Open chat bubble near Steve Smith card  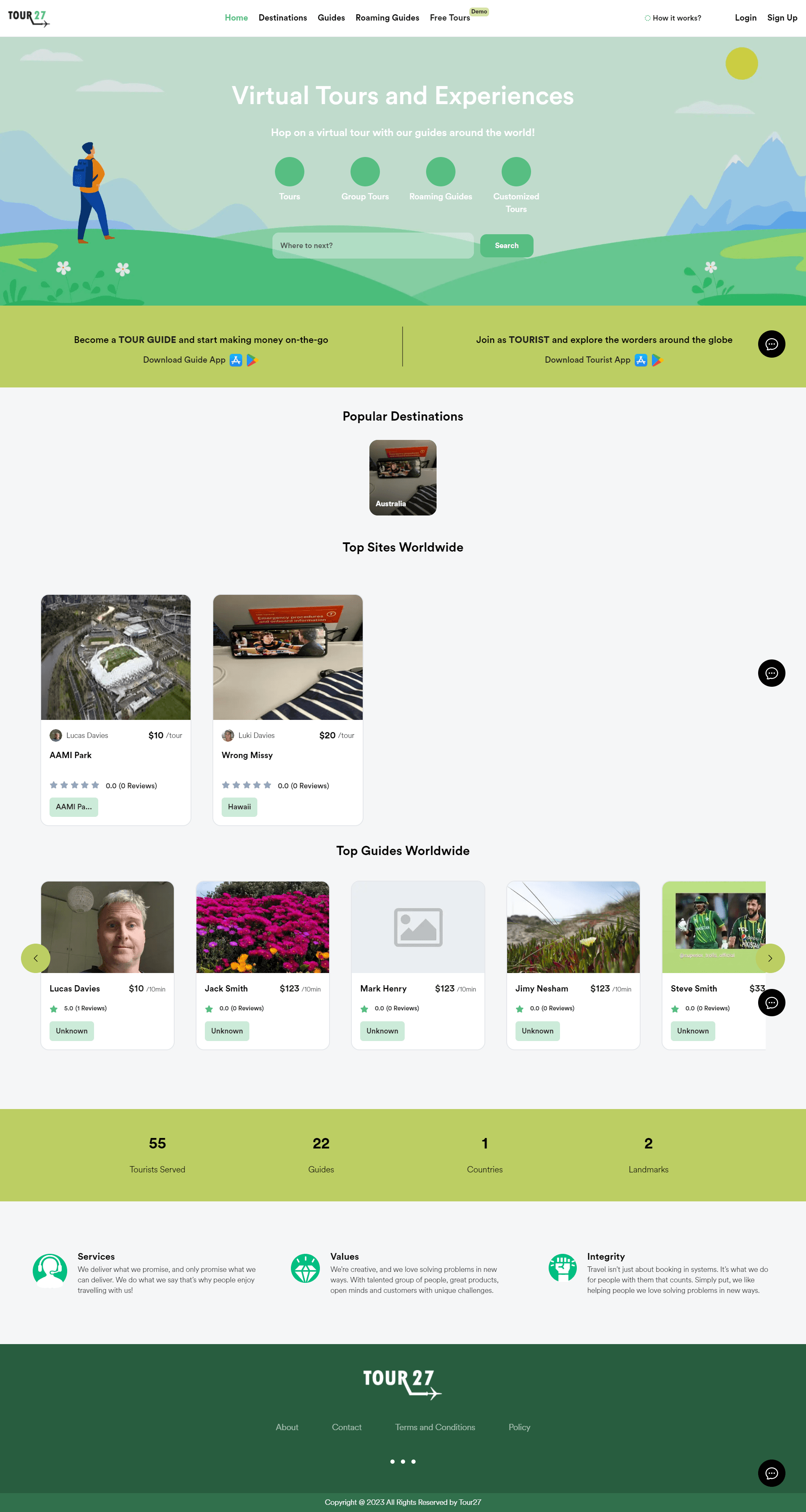[771, 1002]
